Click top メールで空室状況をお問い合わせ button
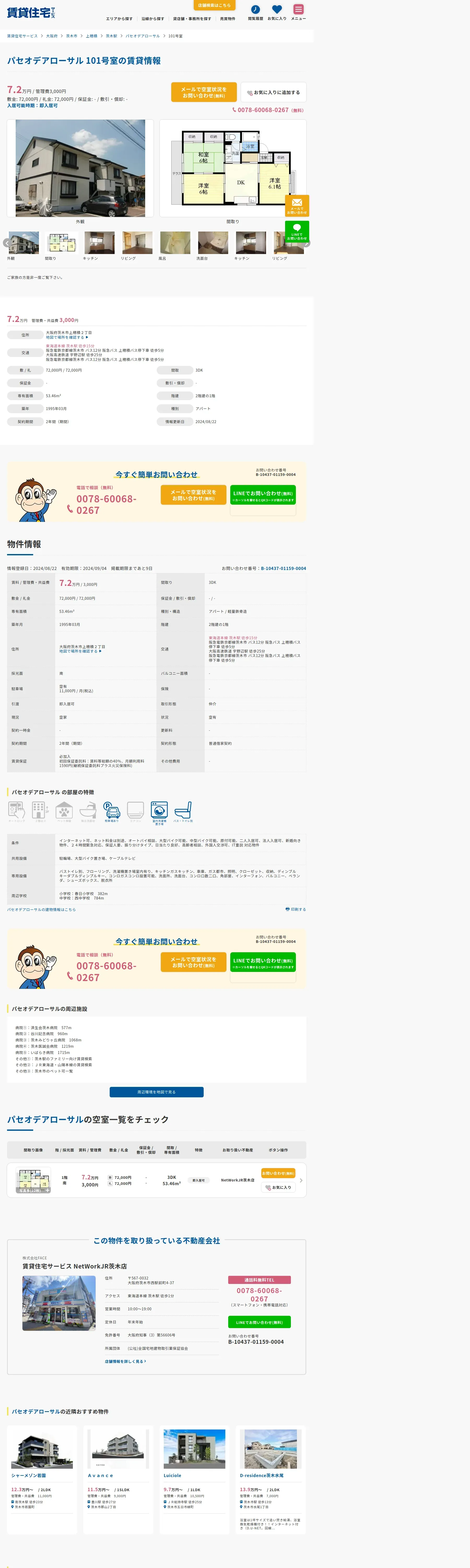470x1568 pixels. pos(204,92)
